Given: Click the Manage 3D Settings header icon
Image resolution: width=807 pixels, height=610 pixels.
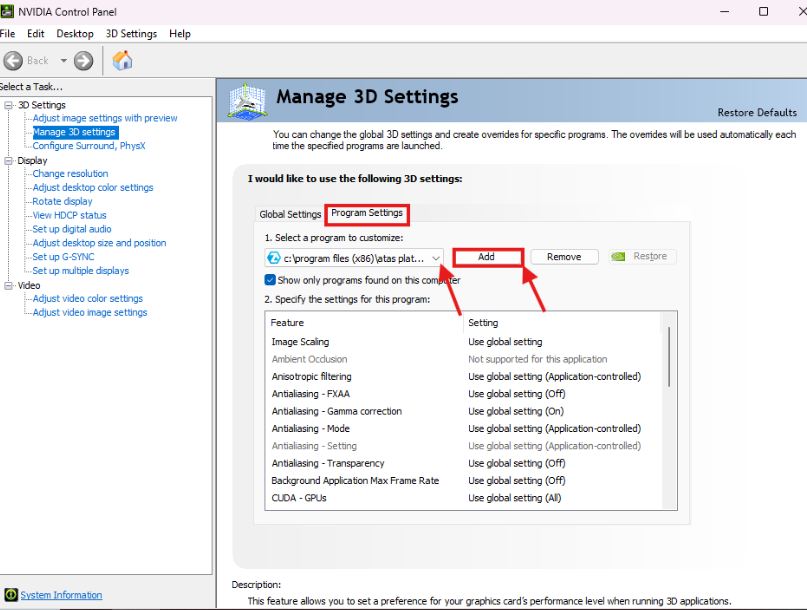Looking at the screenshot, I should click(247, 101).
